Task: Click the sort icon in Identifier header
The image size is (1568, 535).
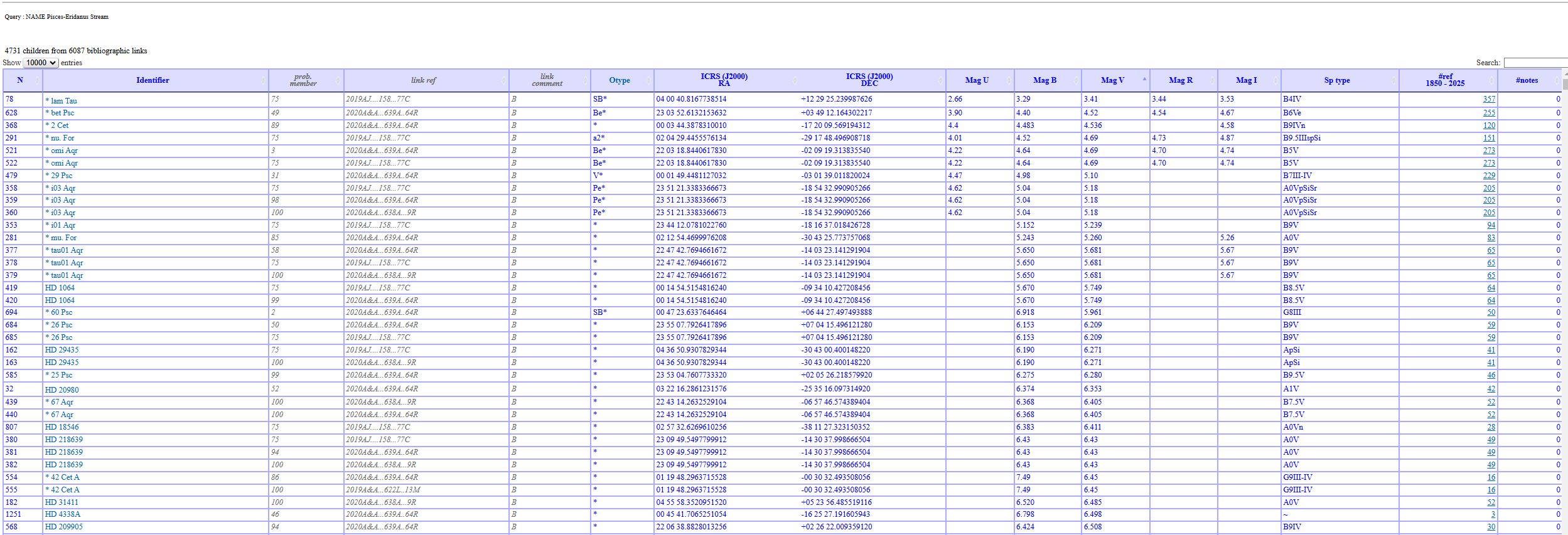Action: (x=263, y=80)
